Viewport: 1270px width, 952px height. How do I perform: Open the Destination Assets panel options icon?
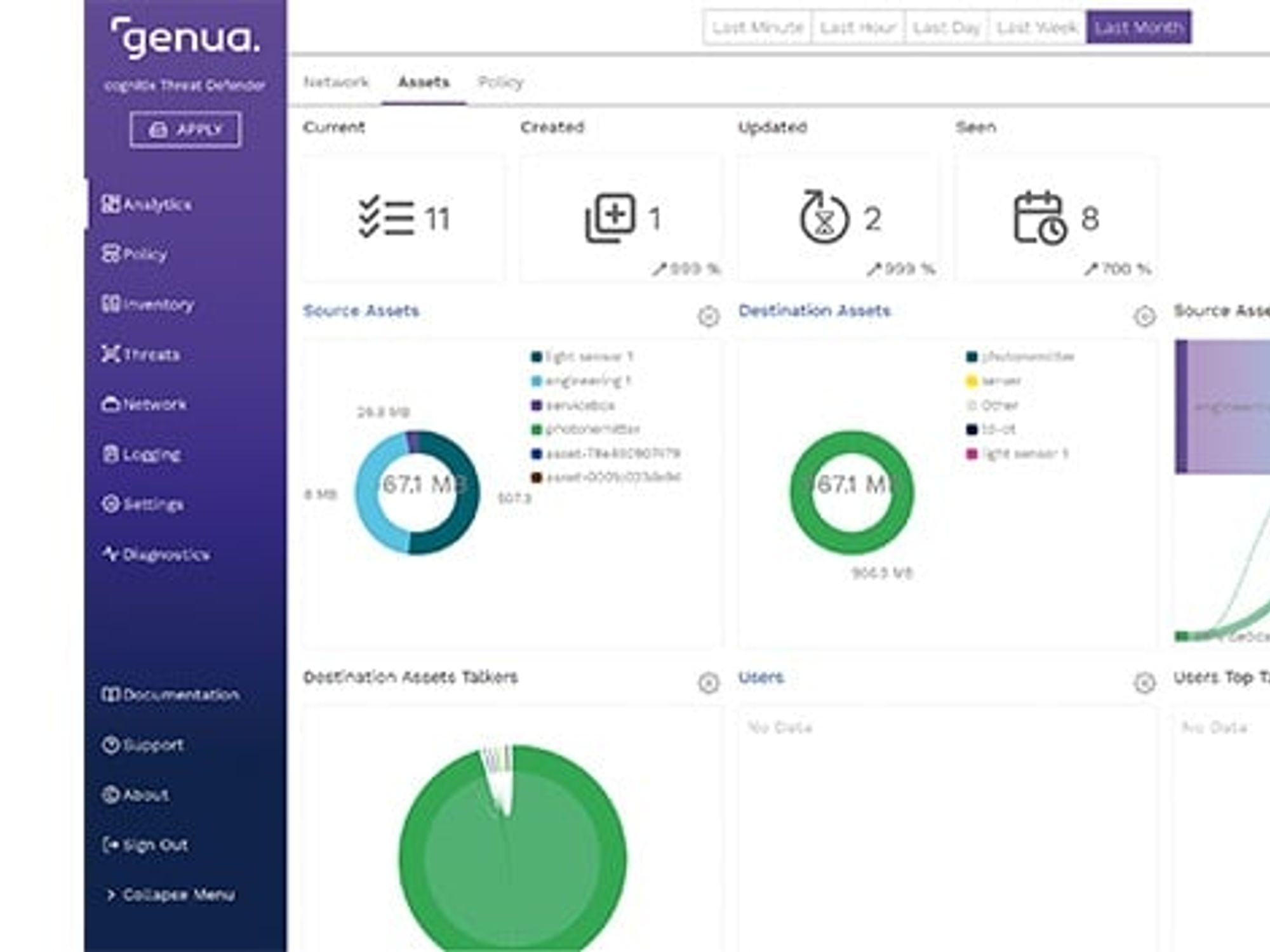1144,316
